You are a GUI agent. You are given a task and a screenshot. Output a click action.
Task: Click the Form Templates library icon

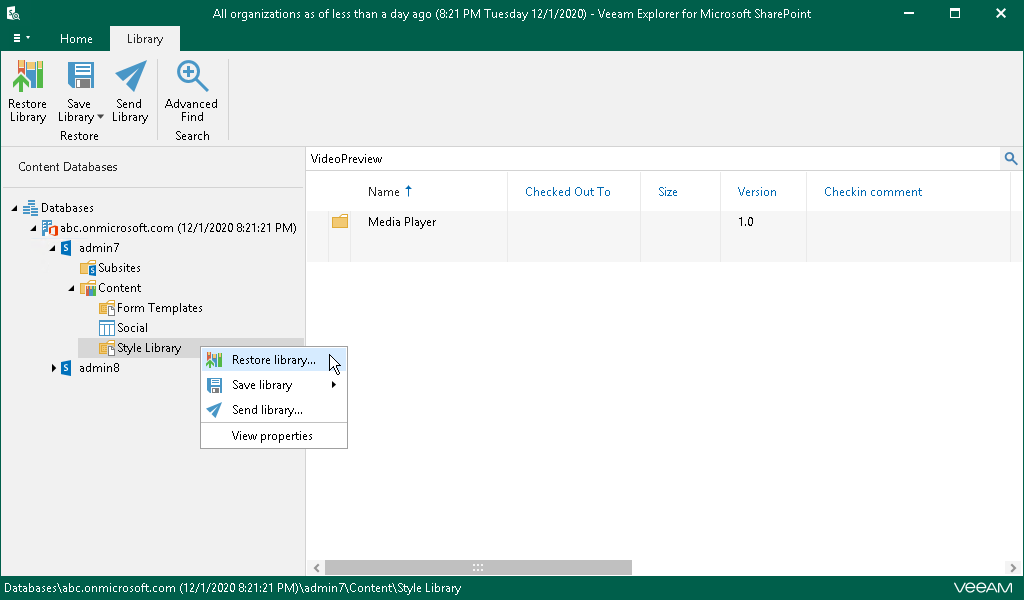coord(106,308)
